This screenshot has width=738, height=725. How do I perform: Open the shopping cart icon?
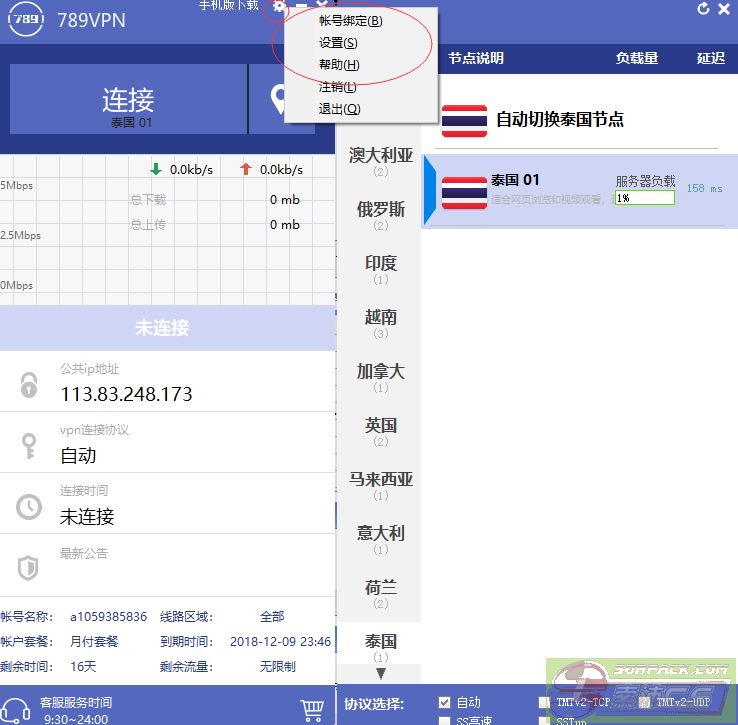[312, 709]
